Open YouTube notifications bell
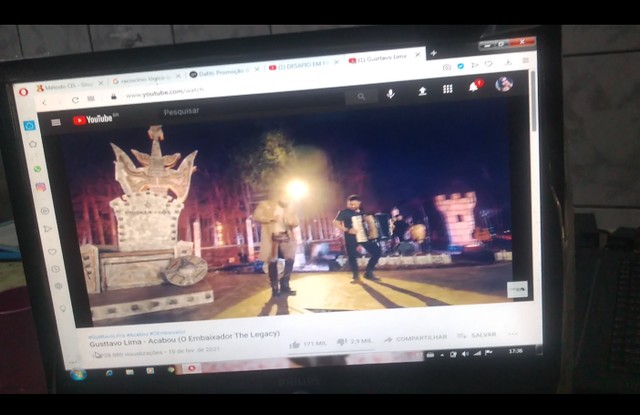This screenshot has height=415, width=640. coord(474,86)
